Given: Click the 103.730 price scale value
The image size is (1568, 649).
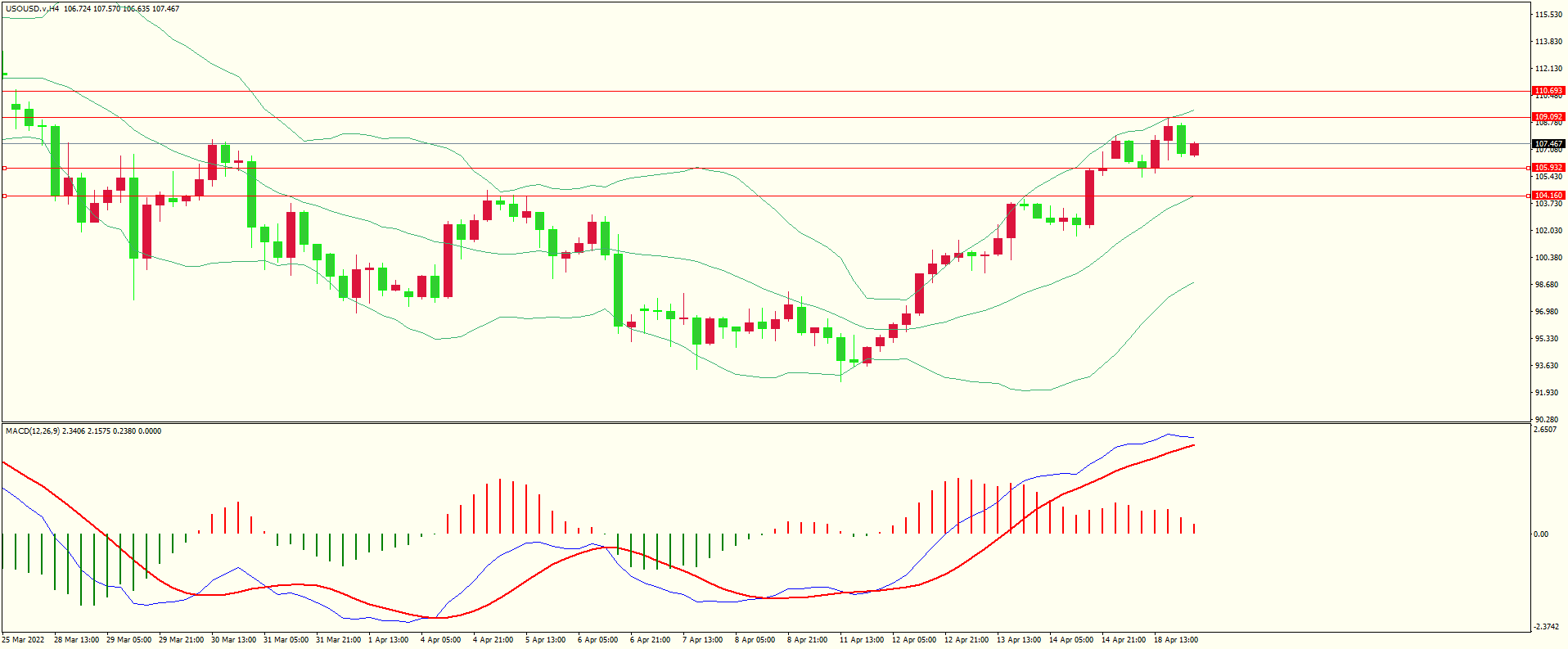Looking at the screenshot, I should pos(1549,204).
